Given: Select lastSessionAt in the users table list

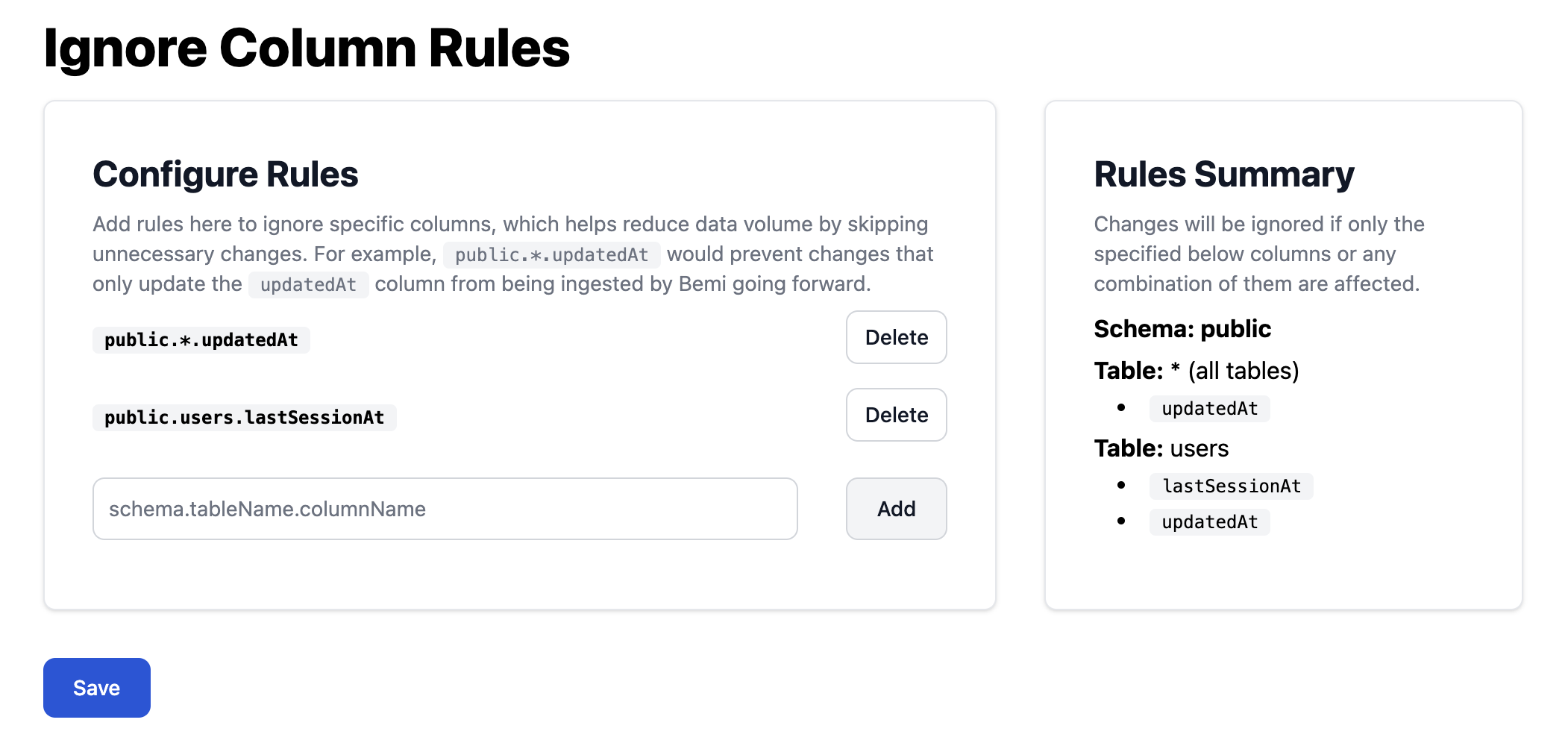Looking at the screenshot, I should 1231,486.
